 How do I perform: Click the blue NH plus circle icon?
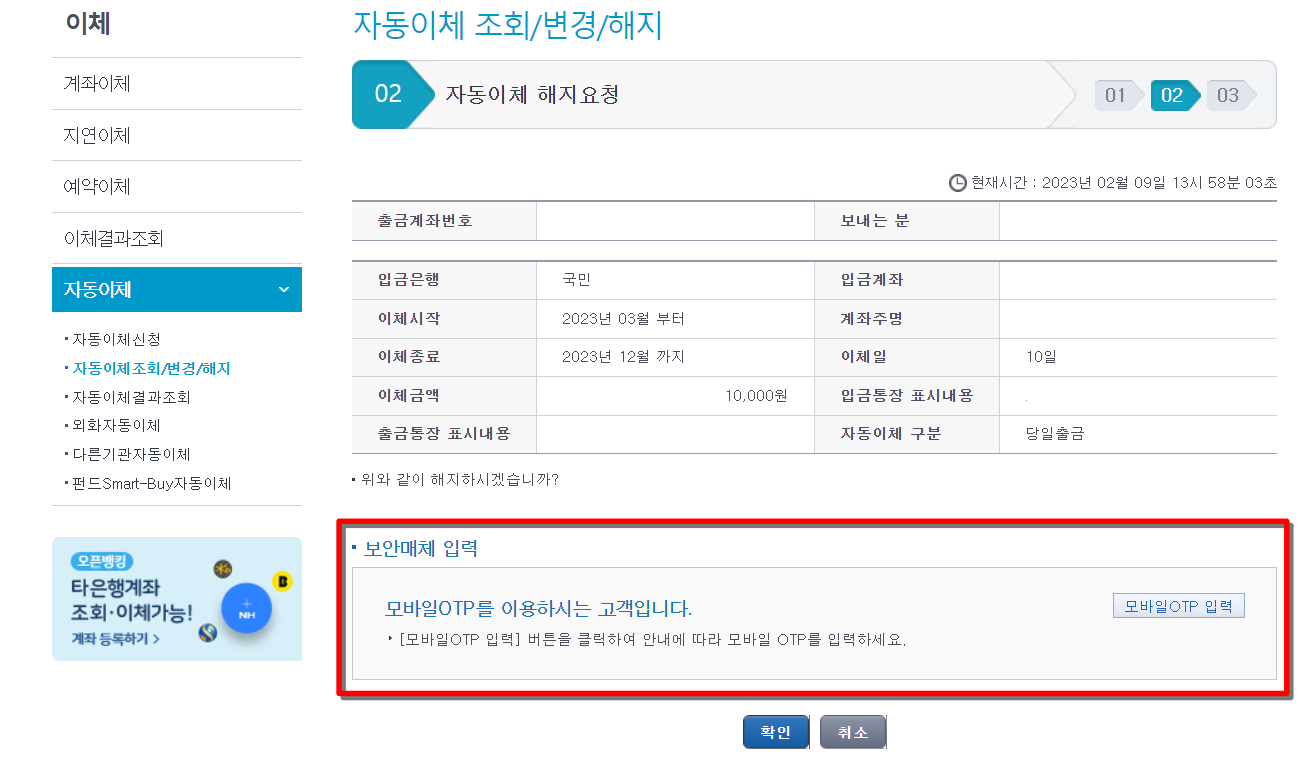pos(246,609)
